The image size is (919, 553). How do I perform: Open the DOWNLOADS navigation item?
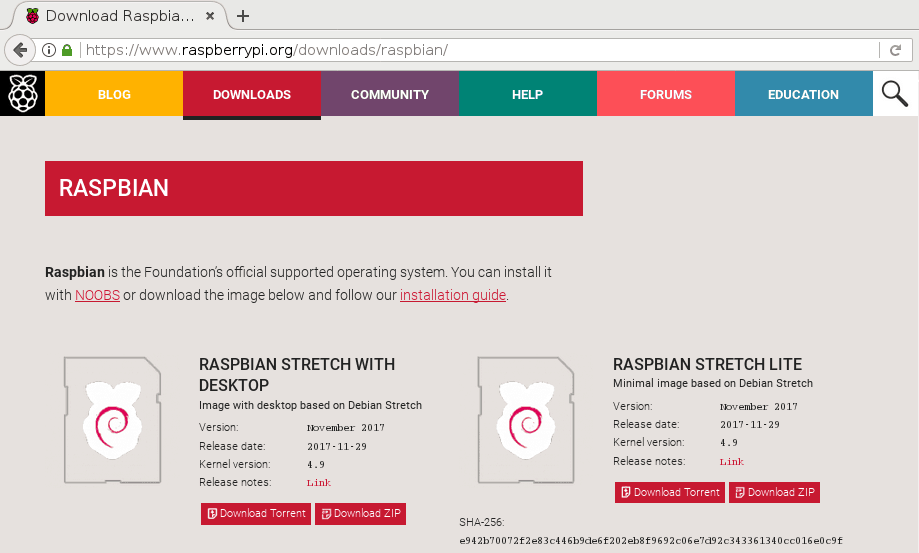[x=252, y=94]
